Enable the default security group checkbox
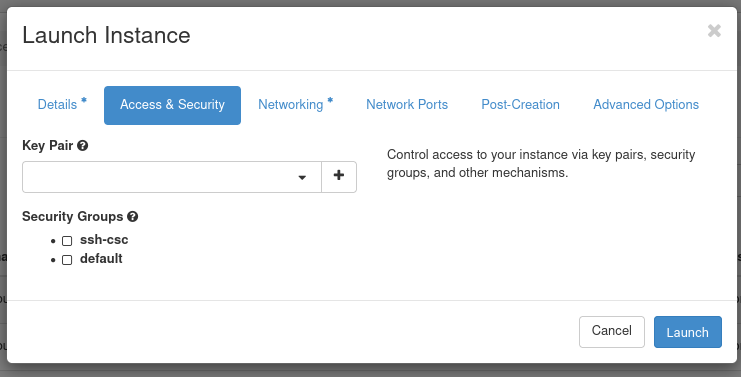Image resolution: width=741 pixels, height=377 pixels. [x=67, y=260]
